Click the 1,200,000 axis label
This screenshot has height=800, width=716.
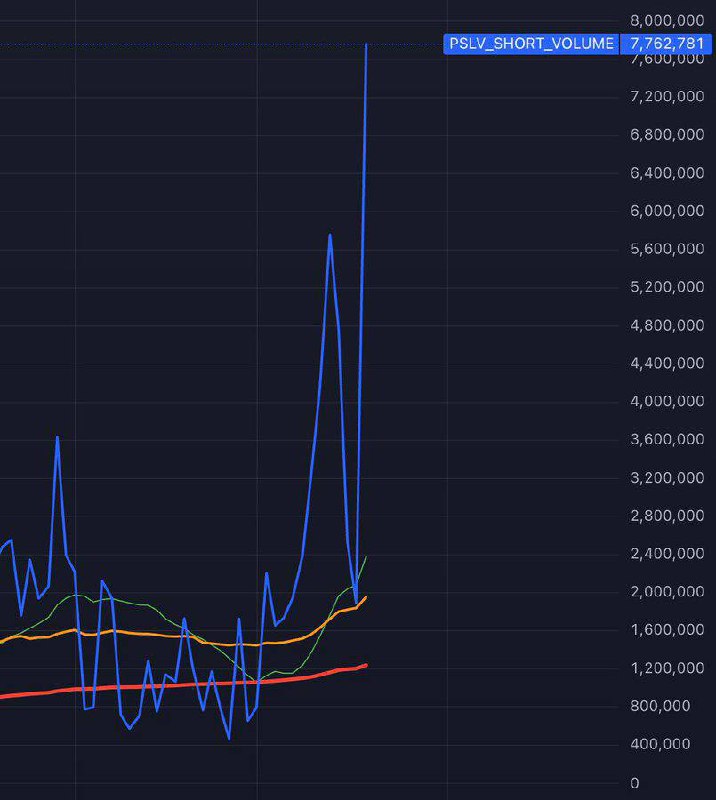pyautogui.click(x=667, y=668)
